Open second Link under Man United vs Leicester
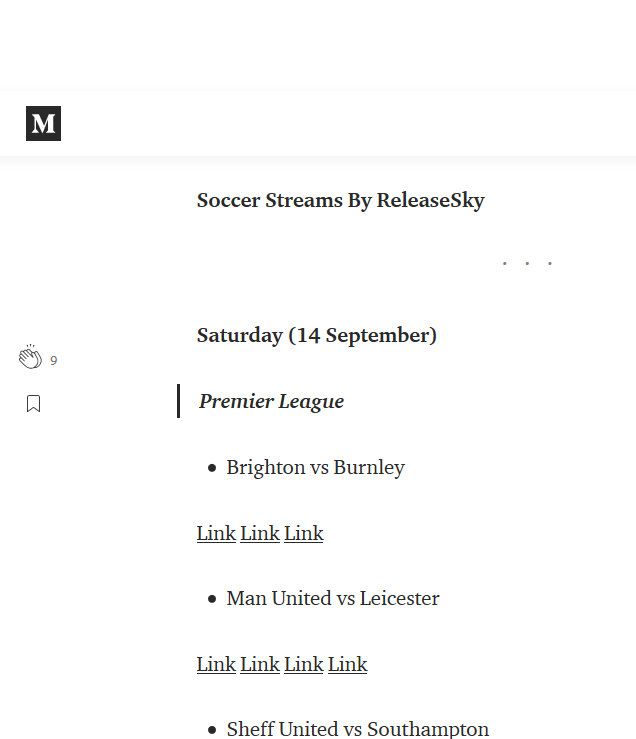The width and height of the screenshot is (636, 739). pos(260,665)
